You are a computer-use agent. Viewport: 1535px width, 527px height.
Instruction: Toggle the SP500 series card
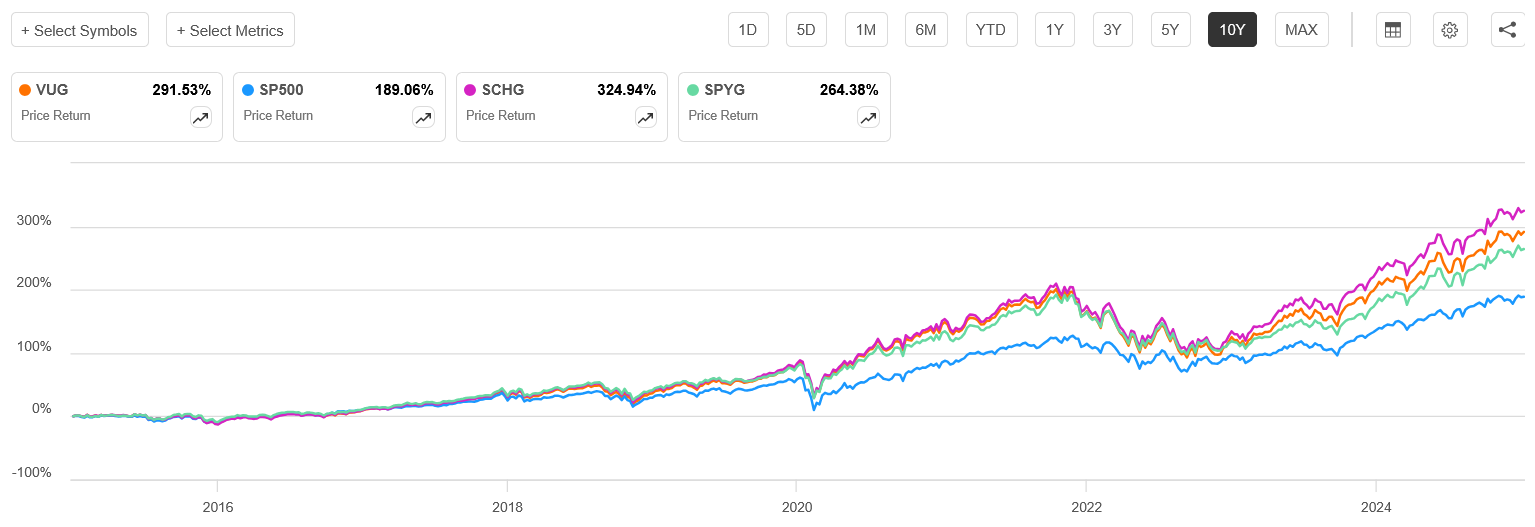(x=339, y=106)
